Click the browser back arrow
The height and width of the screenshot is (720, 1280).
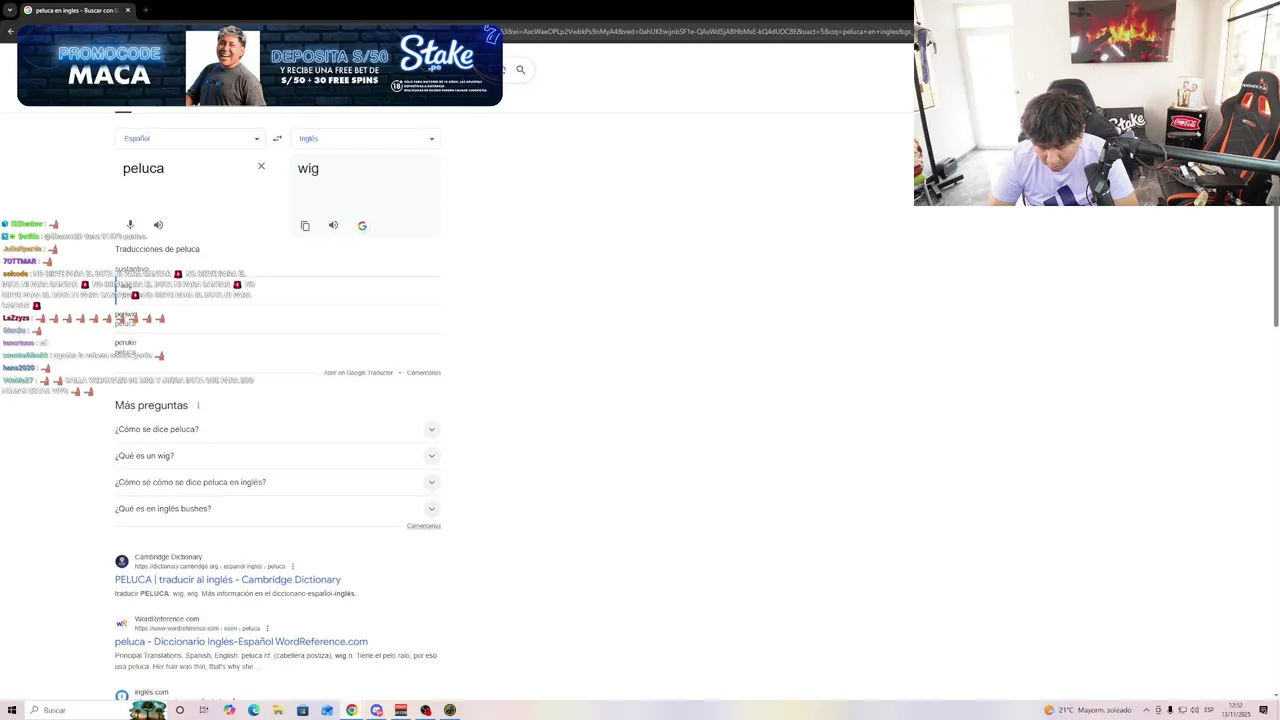pos(10,31)
